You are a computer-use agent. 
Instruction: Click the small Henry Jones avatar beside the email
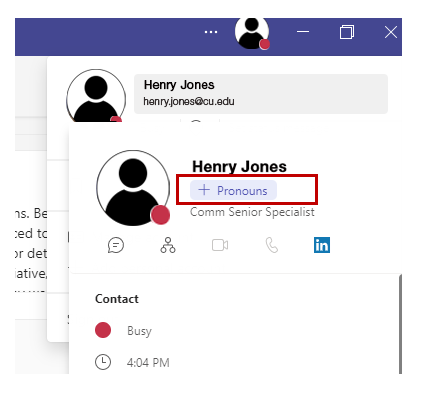(96, 96)
